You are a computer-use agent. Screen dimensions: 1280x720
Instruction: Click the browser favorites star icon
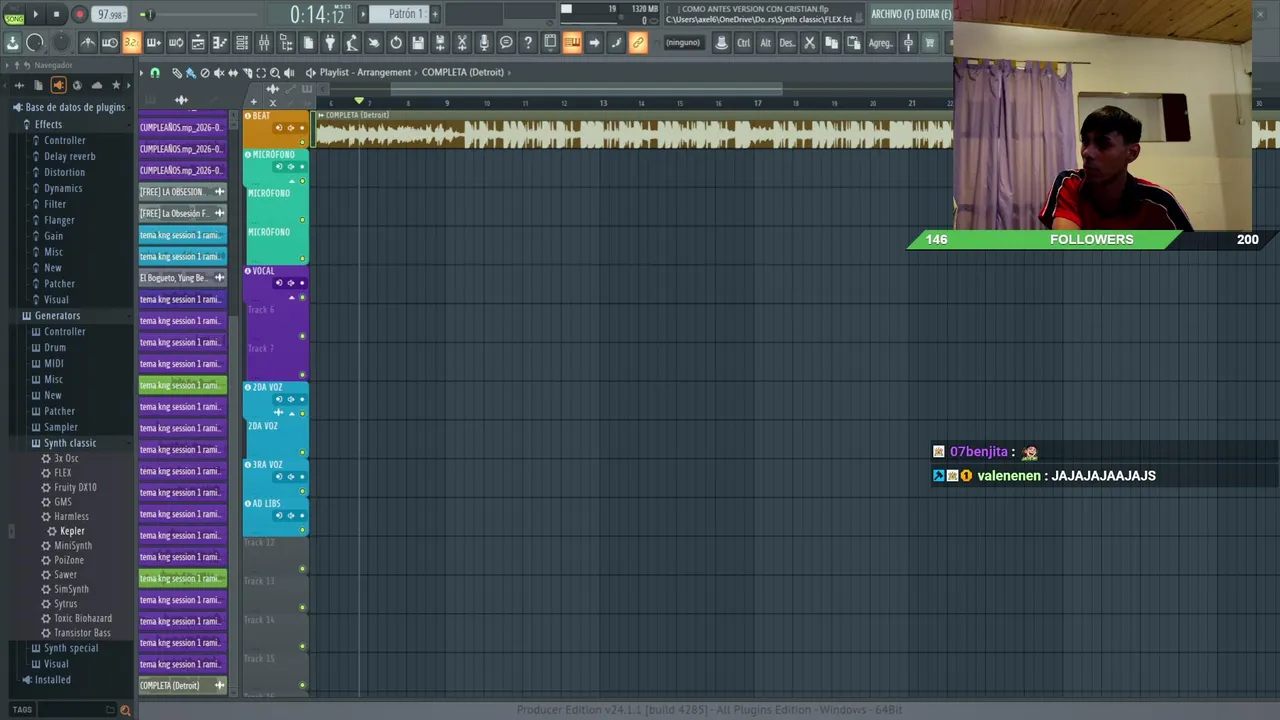pyautogui.click(x=116, y=85)
